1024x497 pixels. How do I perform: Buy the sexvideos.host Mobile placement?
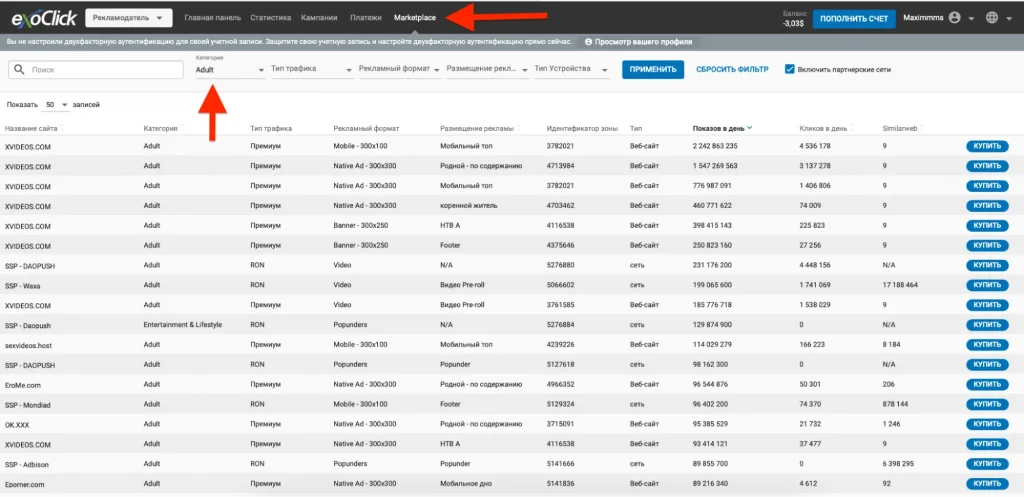(x=987, y=345)
